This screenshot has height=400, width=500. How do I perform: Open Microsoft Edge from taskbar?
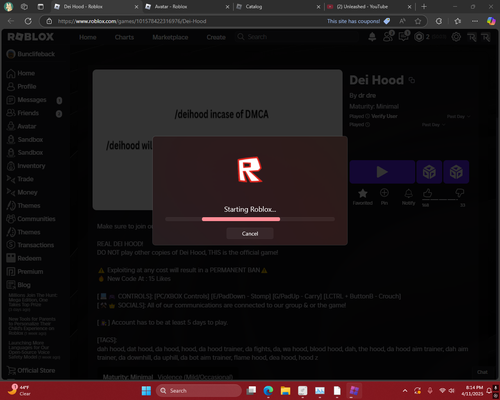[x=268, y=391]
